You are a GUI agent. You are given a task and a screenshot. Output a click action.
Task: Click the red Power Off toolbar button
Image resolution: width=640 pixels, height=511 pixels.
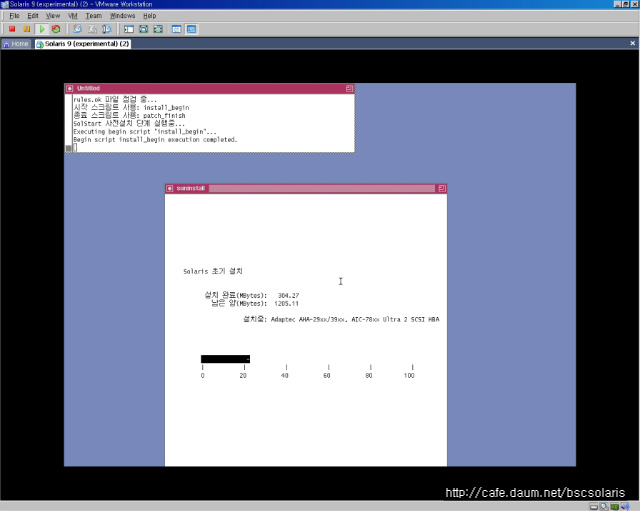[x=12, y=29]
